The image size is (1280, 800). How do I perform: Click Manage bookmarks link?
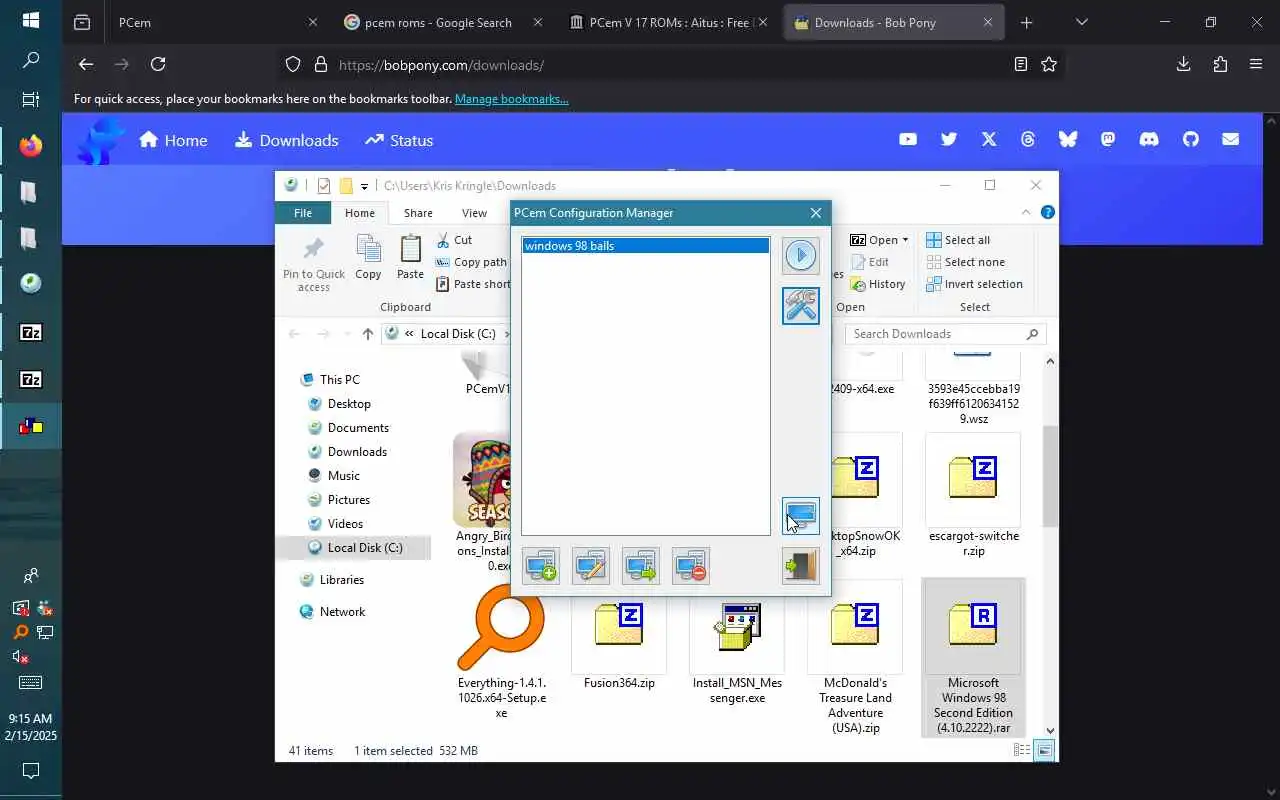click(512, 99)
